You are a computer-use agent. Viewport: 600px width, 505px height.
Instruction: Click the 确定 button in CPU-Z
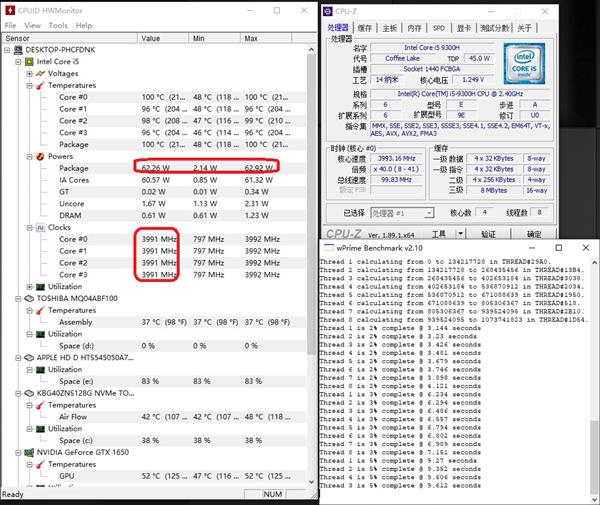(x=534, y=234)
